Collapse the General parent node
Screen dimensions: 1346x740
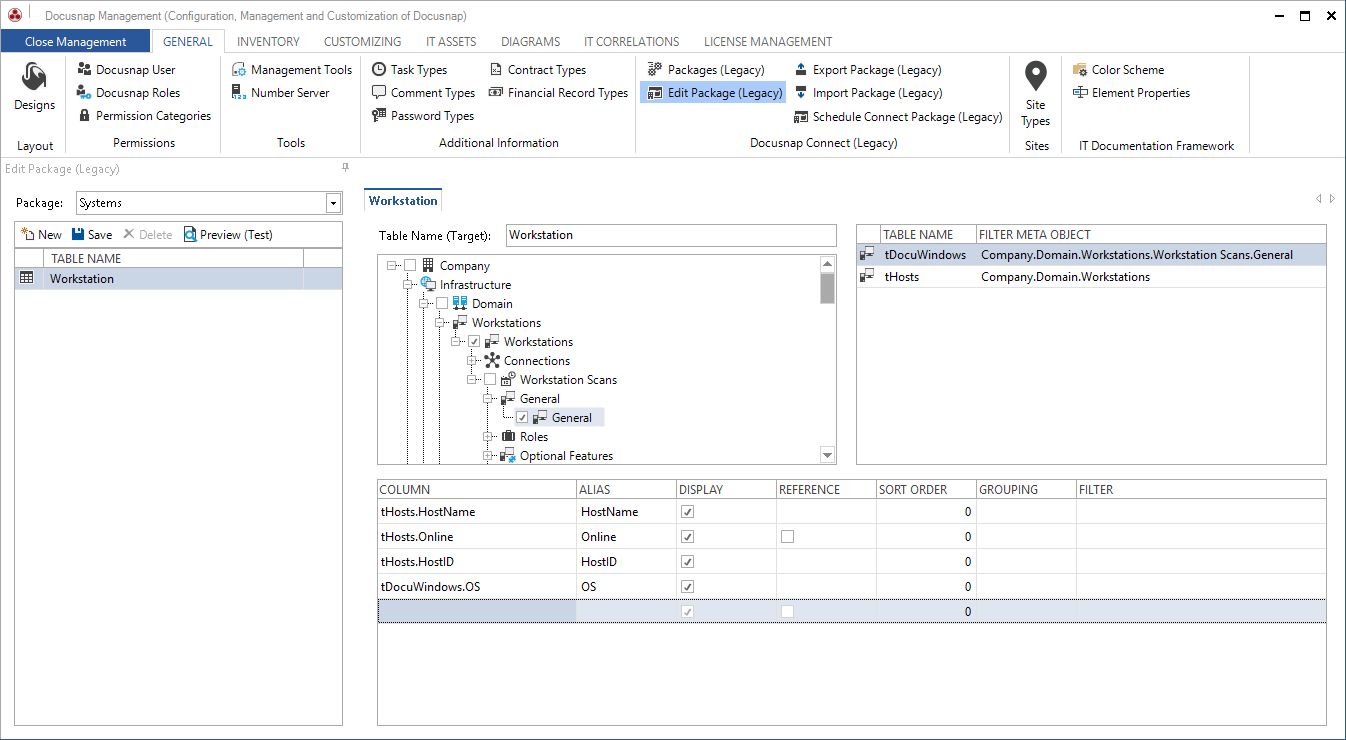[489, 399]
